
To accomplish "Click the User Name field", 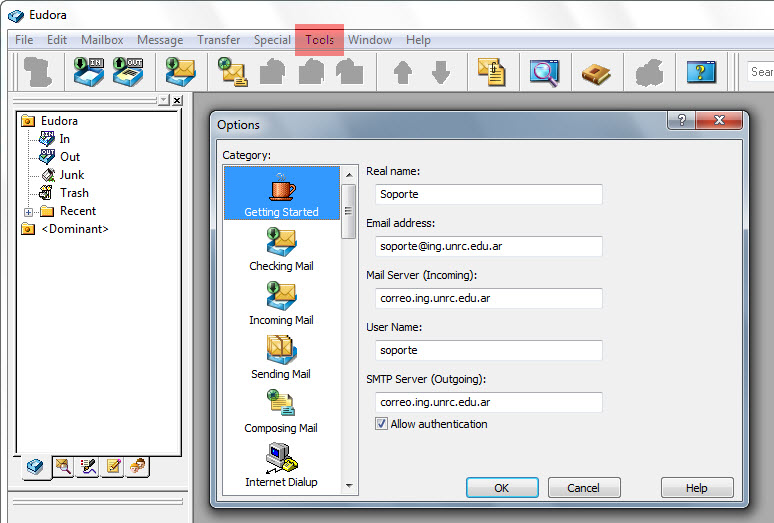I will [489, 350].
